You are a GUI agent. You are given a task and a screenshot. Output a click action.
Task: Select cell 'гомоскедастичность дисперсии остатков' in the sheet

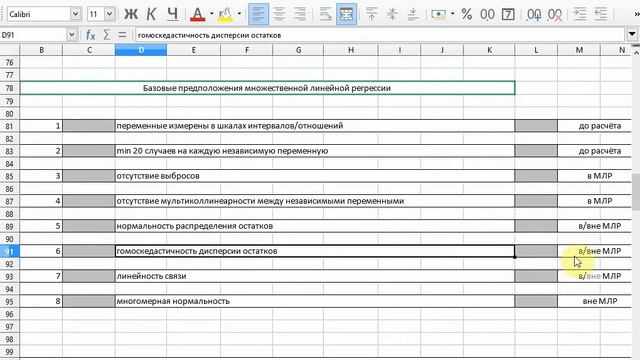315,251
